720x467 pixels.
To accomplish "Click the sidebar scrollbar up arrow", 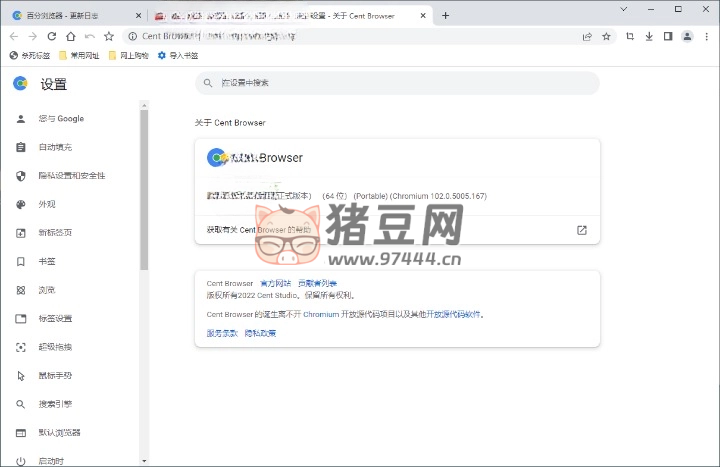I will 144,106.
